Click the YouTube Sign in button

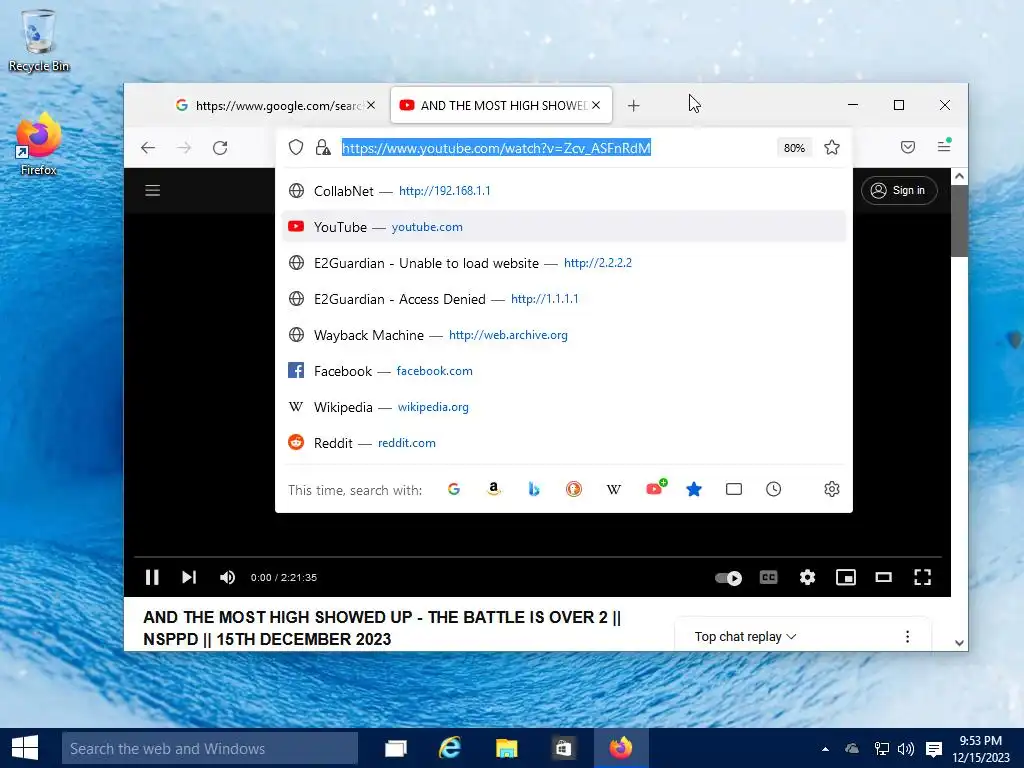click(899, 190)
